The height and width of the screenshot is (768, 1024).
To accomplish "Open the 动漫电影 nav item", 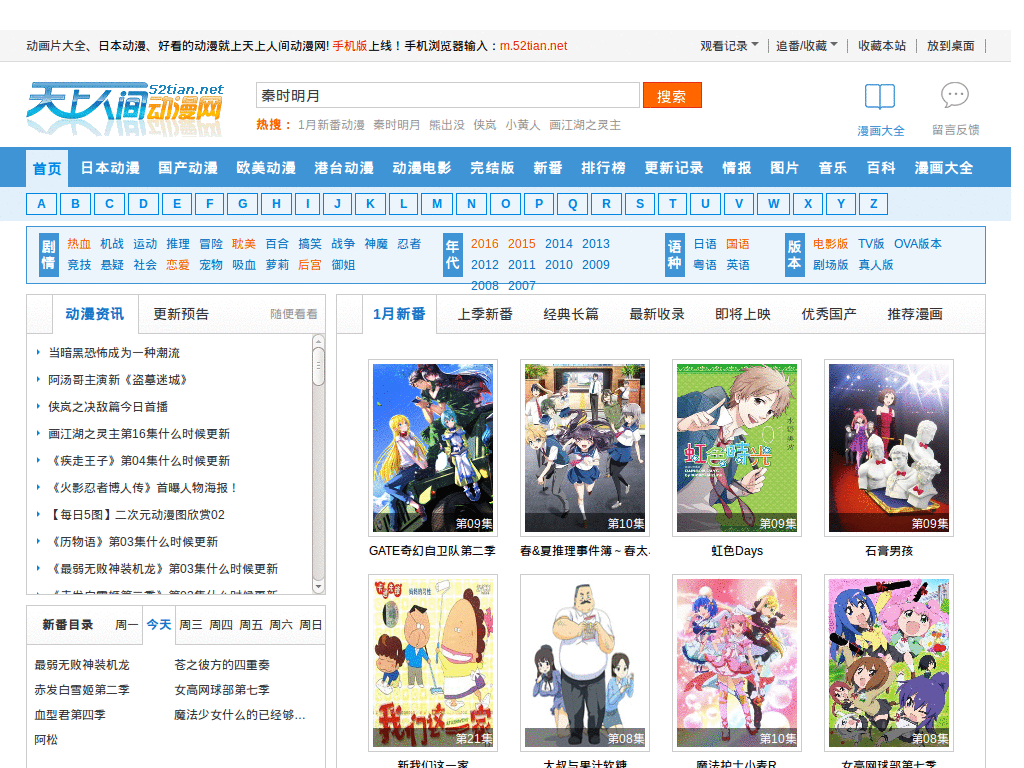I will pyautogui.click(x=422, y=168).
